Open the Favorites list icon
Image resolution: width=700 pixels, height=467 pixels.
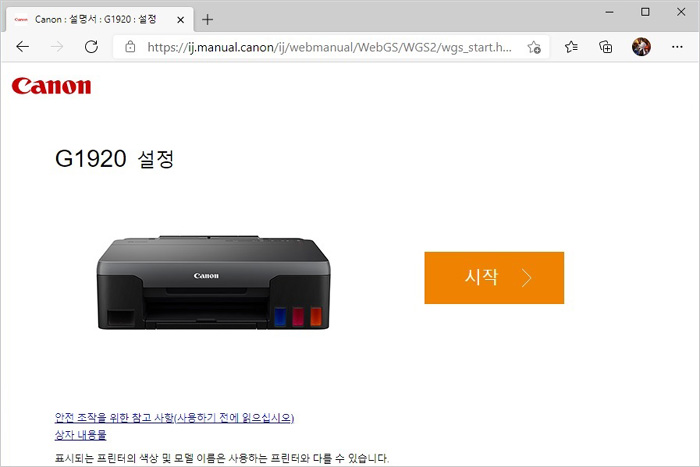(571, 46)
